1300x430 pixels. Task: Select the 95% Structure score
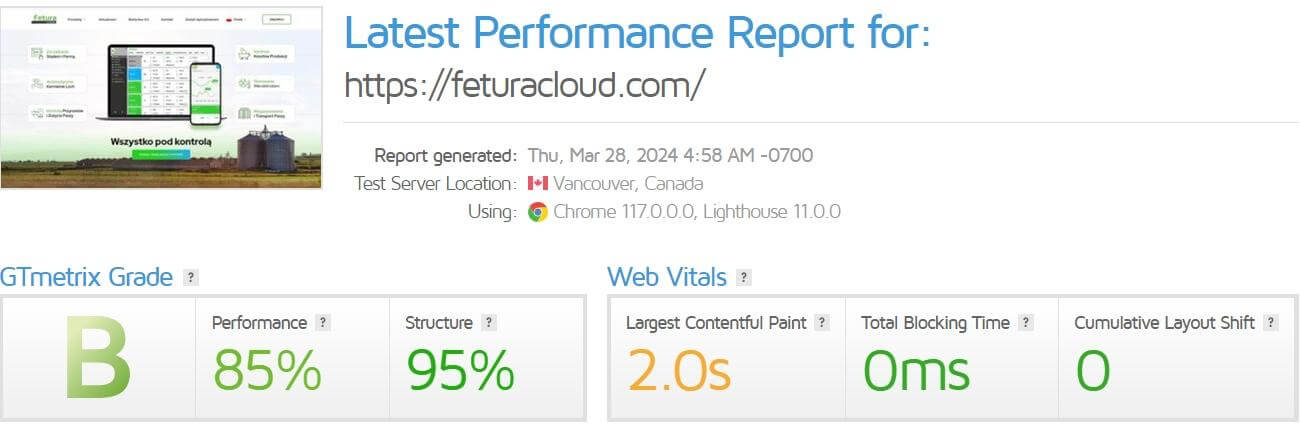click(460, 371)
